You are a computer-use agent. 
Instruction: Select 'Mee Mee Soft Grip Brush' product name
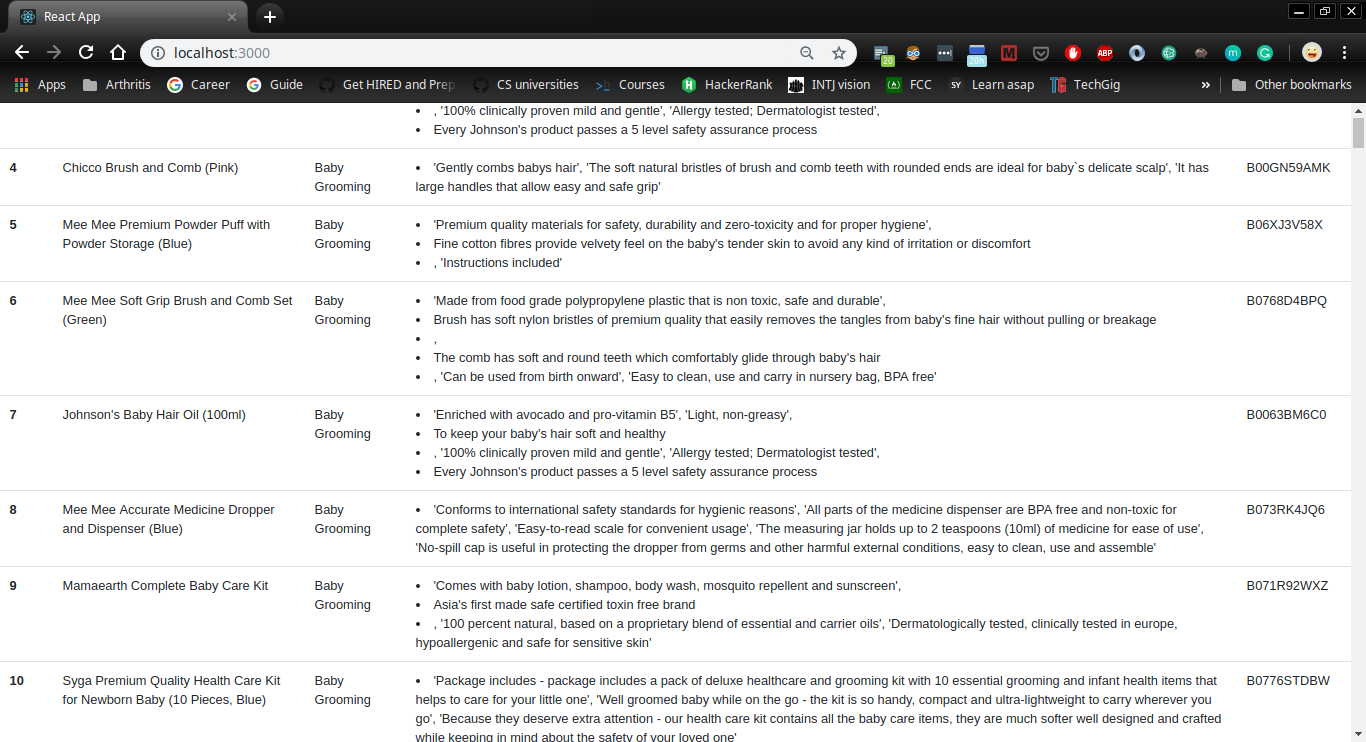[x=177, y=310]
